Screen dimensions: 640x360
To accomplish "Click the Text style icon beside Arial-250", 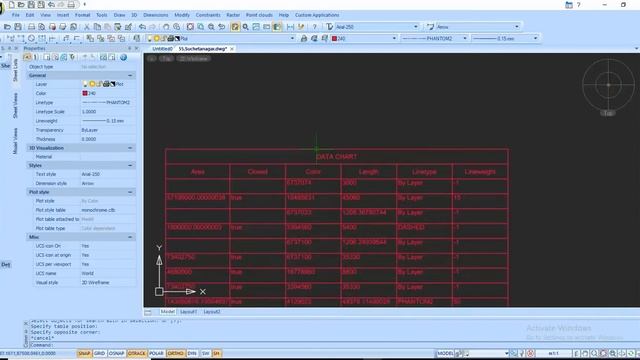I will click(x=329, y=27).
